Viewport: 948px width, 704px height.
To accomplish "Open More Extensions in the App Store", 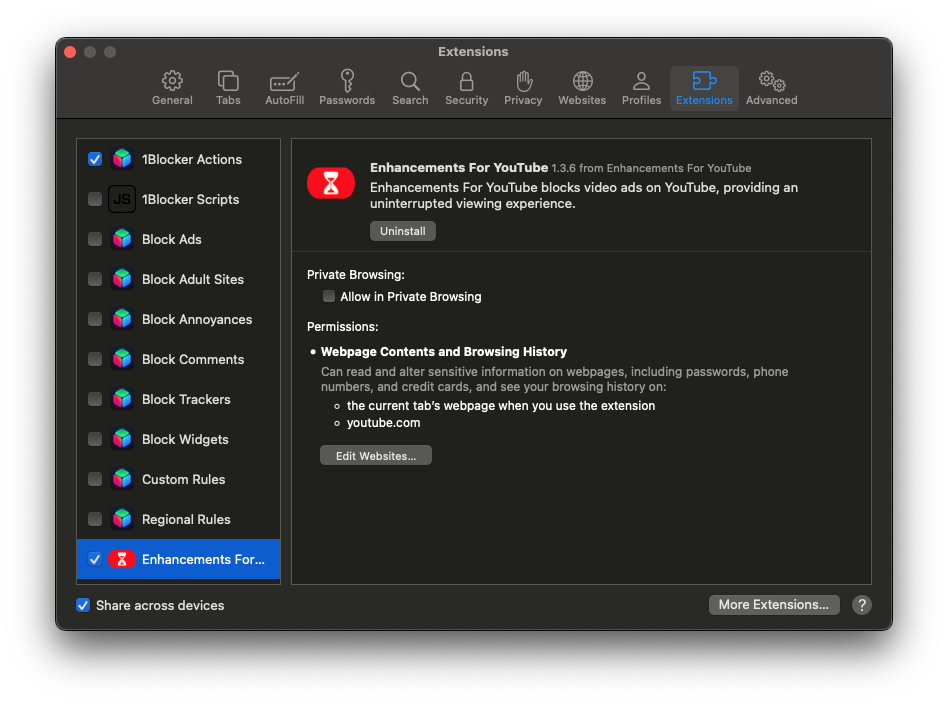I will 774,605.
